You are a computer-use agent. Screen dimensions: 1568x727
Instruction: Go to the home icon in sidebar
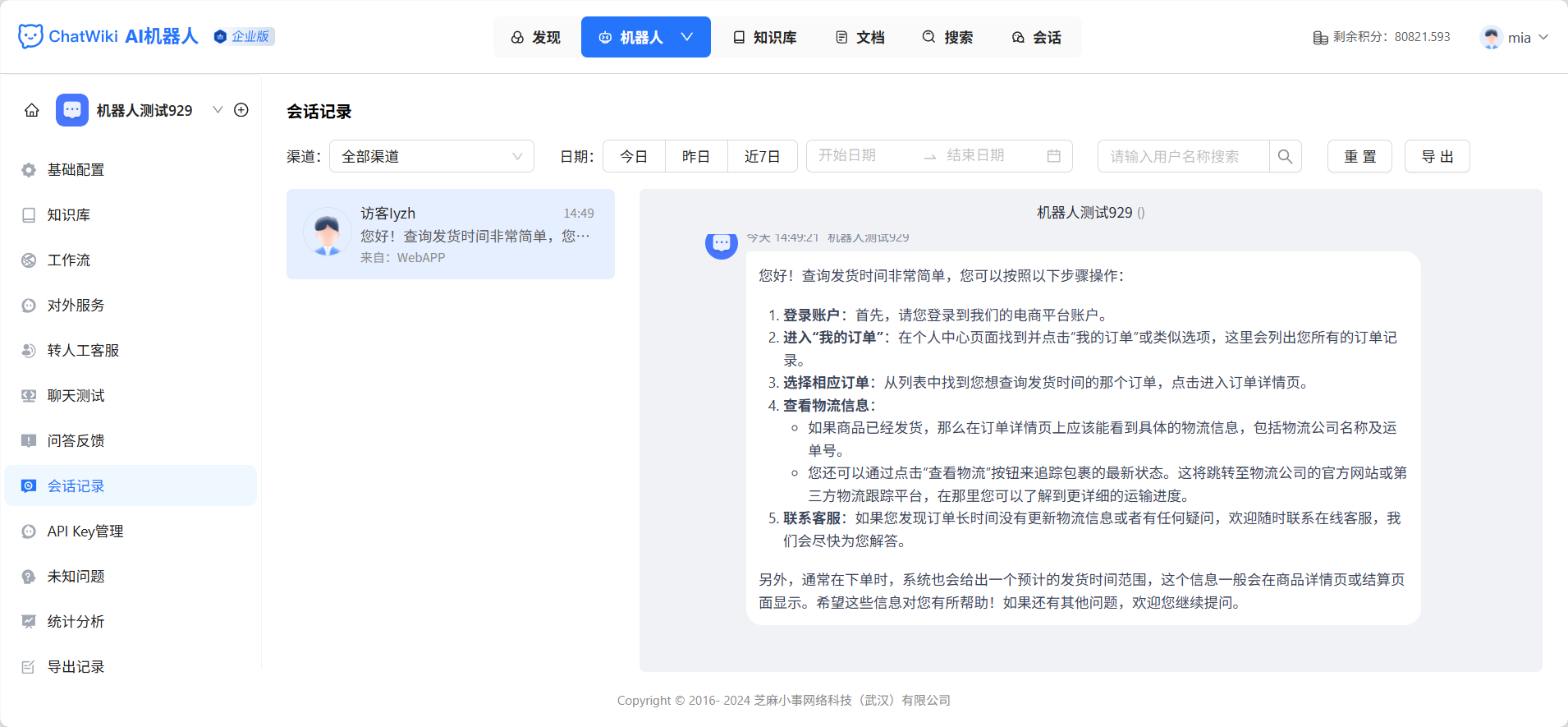[x=32, y=110]
